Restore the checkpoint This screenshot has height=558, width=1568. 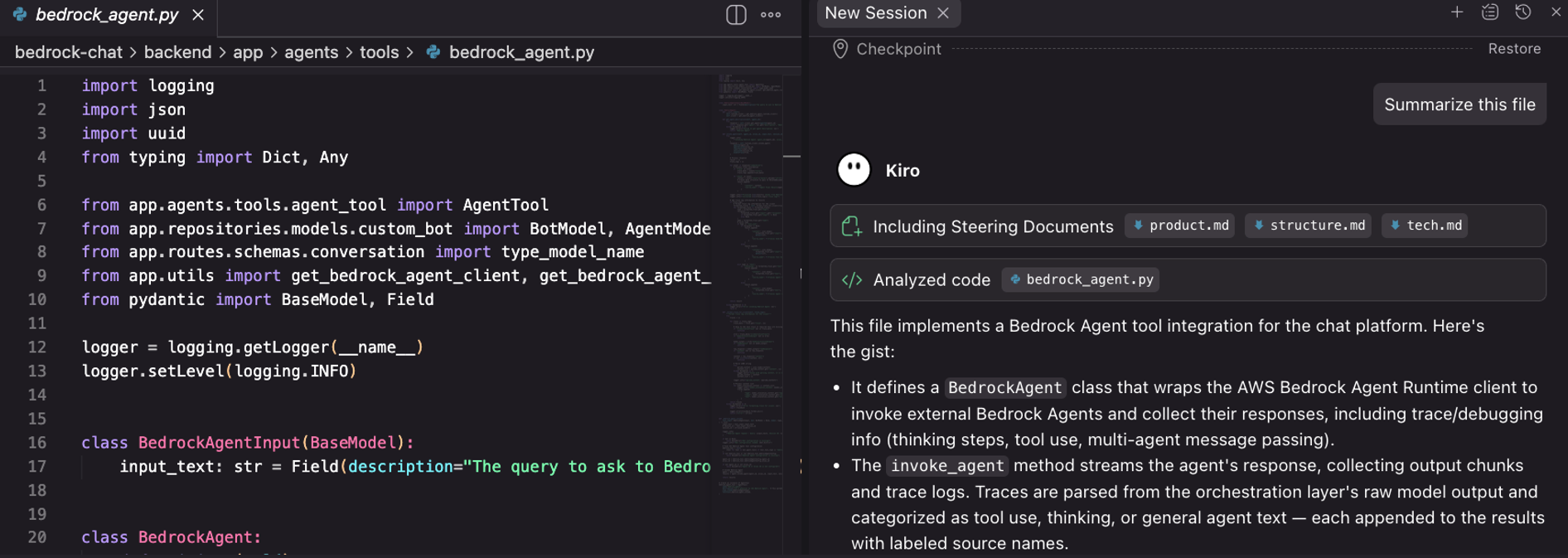[1513, 49]
